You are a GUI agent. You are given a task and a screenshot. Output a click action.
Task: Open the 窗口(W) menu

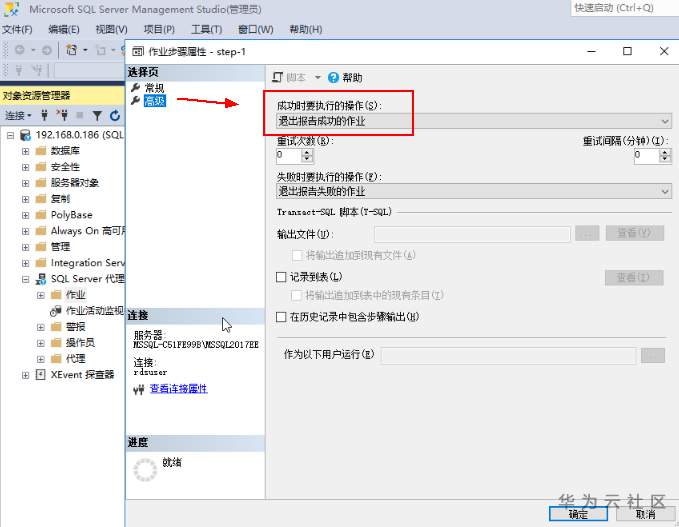[255, 29]
